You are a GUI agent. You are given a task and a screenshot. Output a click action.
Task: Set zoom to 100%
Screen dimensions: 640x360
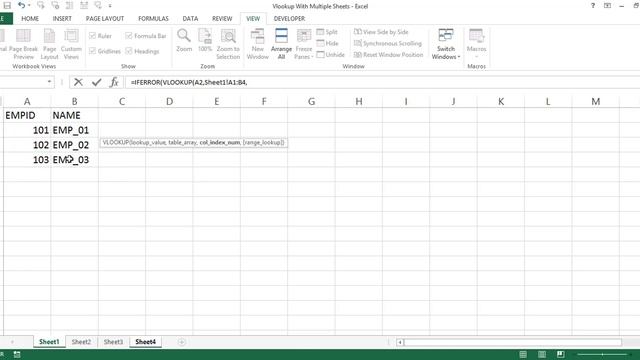(205, 40)
